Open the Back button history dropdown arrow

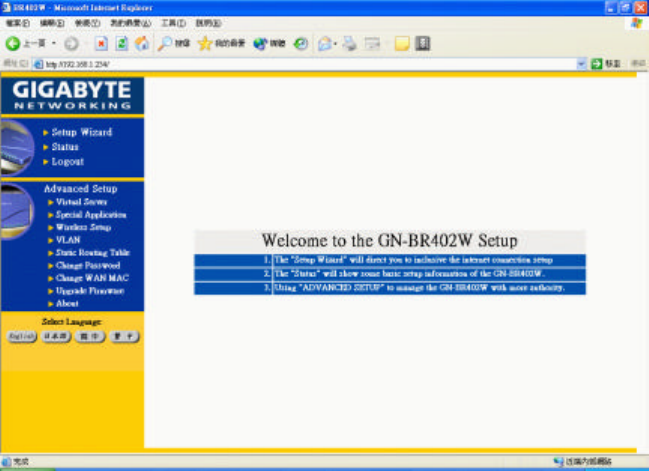(x=54, y=43)
